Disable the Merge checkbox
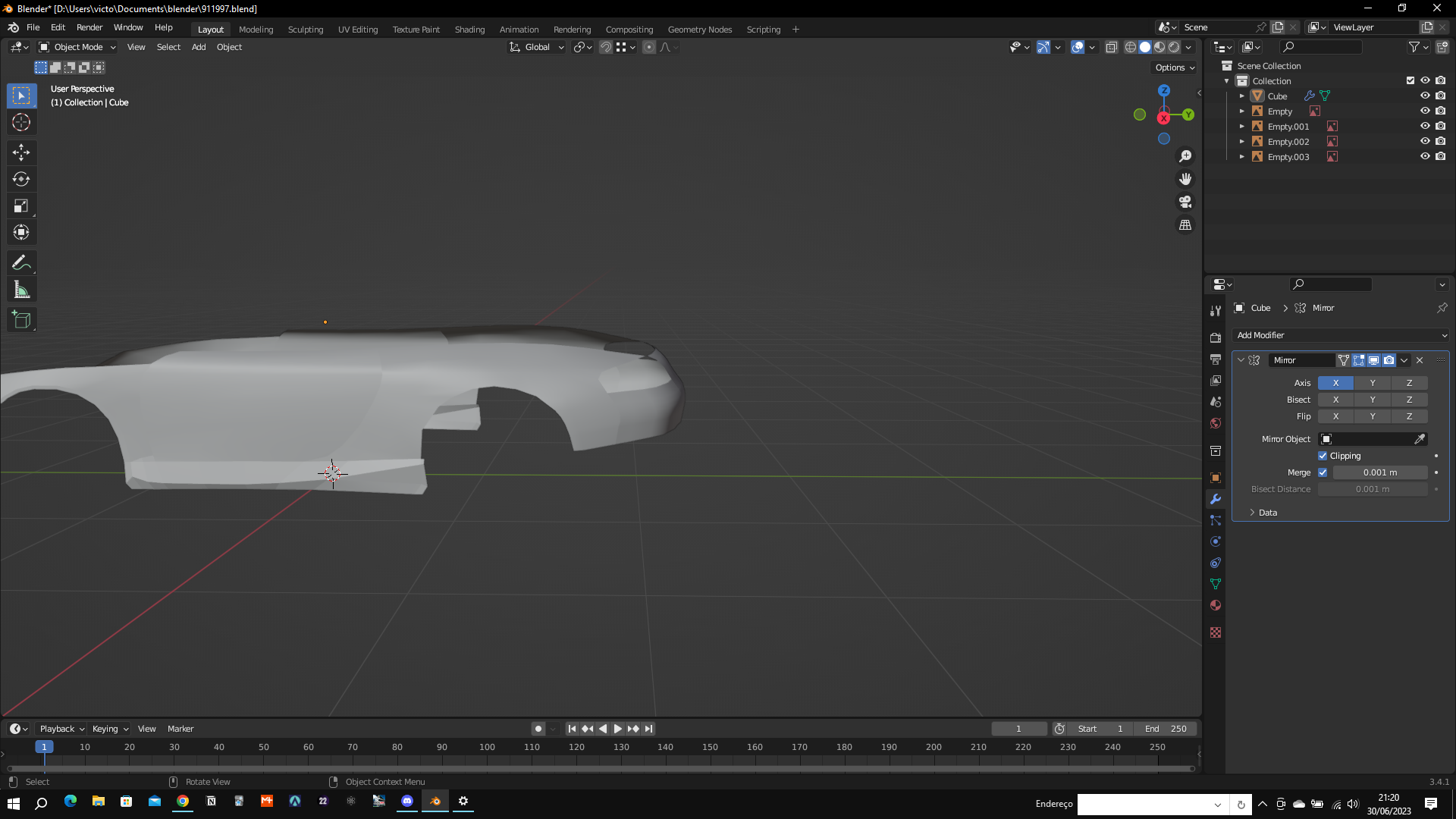Screen dimensions: 1456x819 point(1323,472)
